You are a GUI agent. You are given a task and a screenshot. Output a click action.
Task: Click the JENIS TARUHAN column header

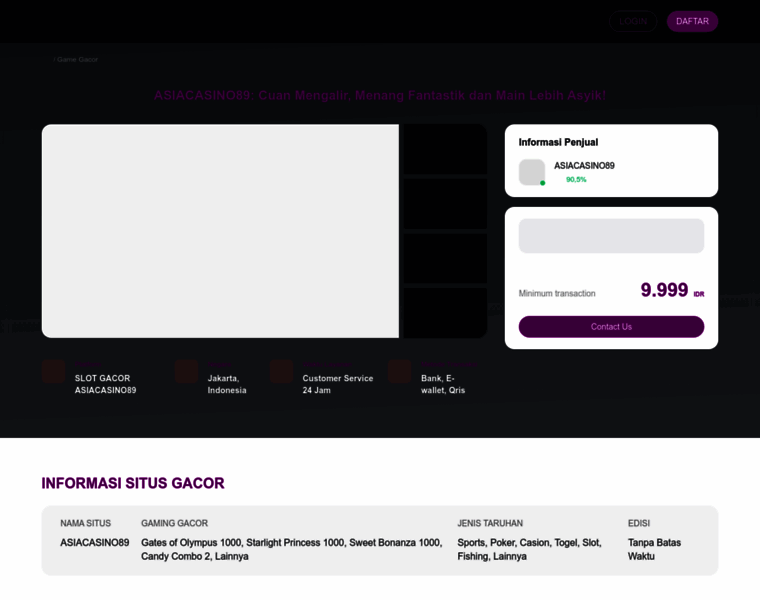coord(490,523)
